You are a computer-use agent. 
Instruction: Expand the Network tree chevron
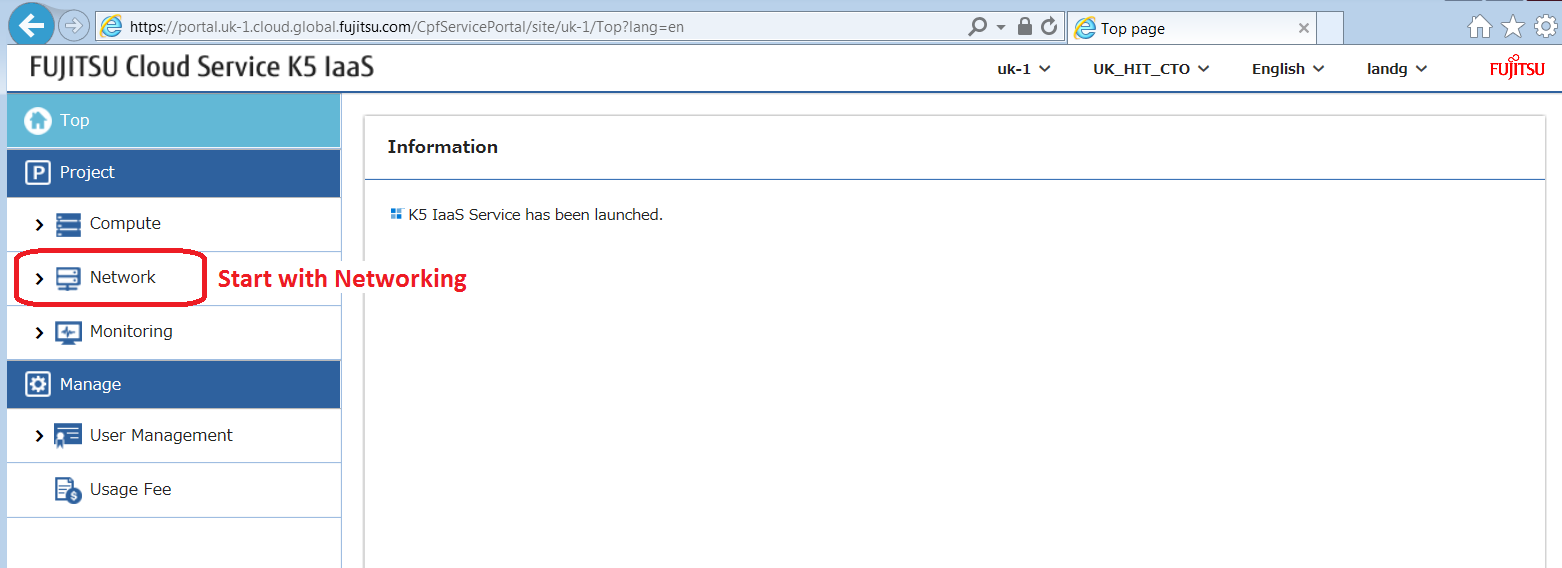click(x=40, y=278)
